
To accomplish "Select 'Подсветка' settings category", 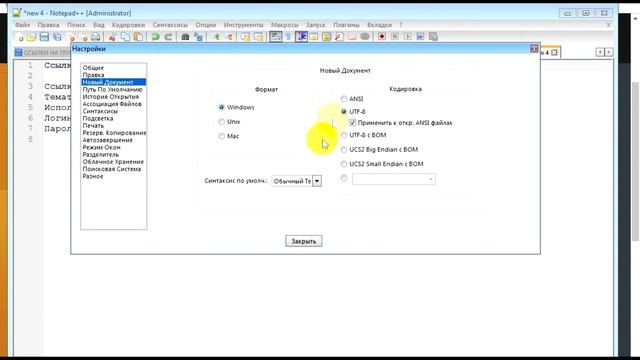I will 98,118.
